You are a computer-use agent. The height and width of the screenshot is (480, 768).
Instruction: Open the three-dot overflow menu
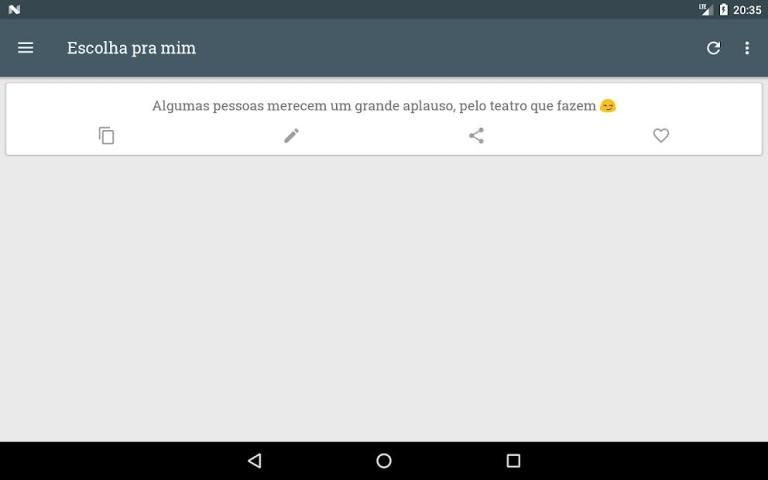point(746,48)
